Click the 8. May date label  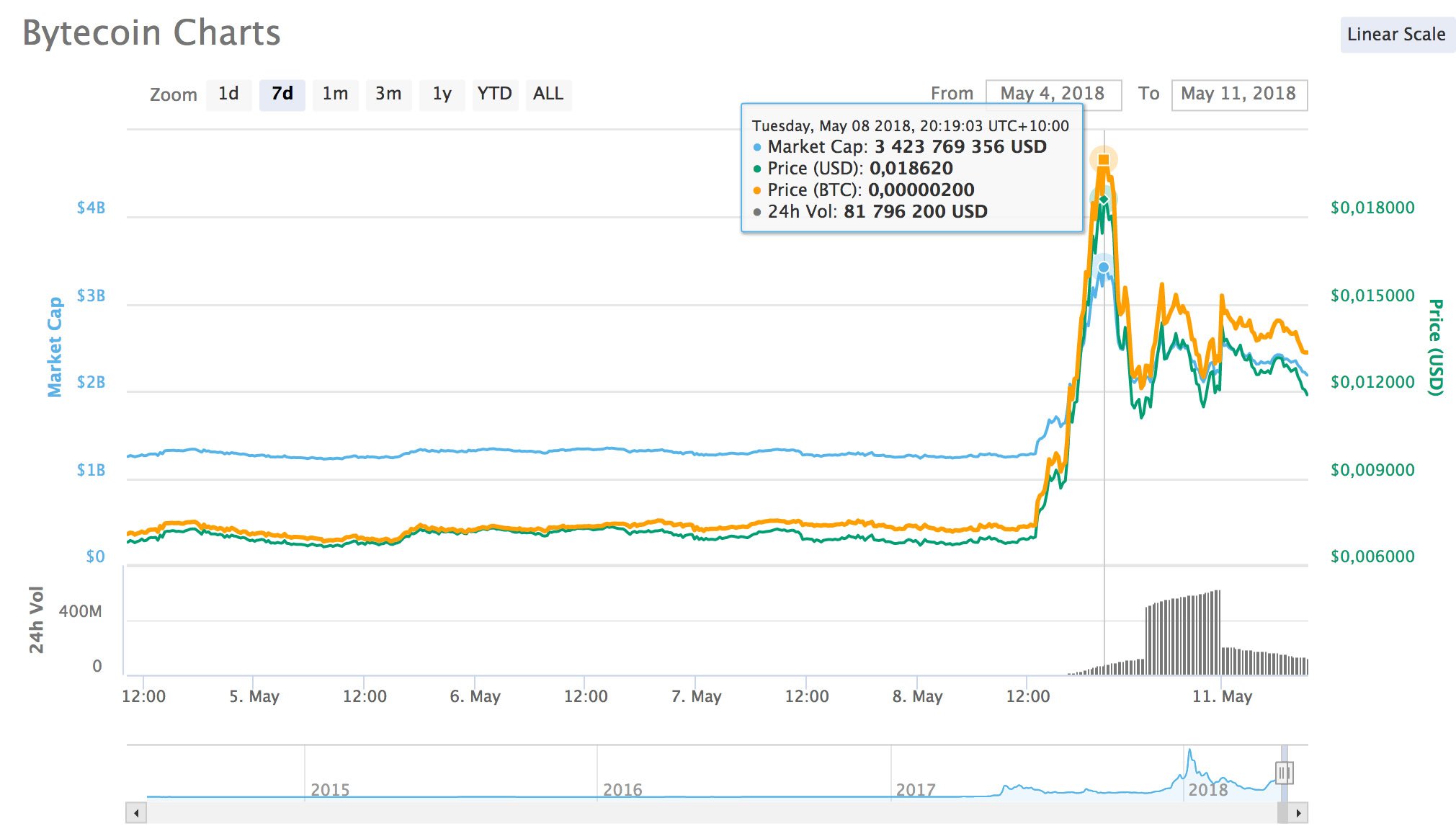917,696
